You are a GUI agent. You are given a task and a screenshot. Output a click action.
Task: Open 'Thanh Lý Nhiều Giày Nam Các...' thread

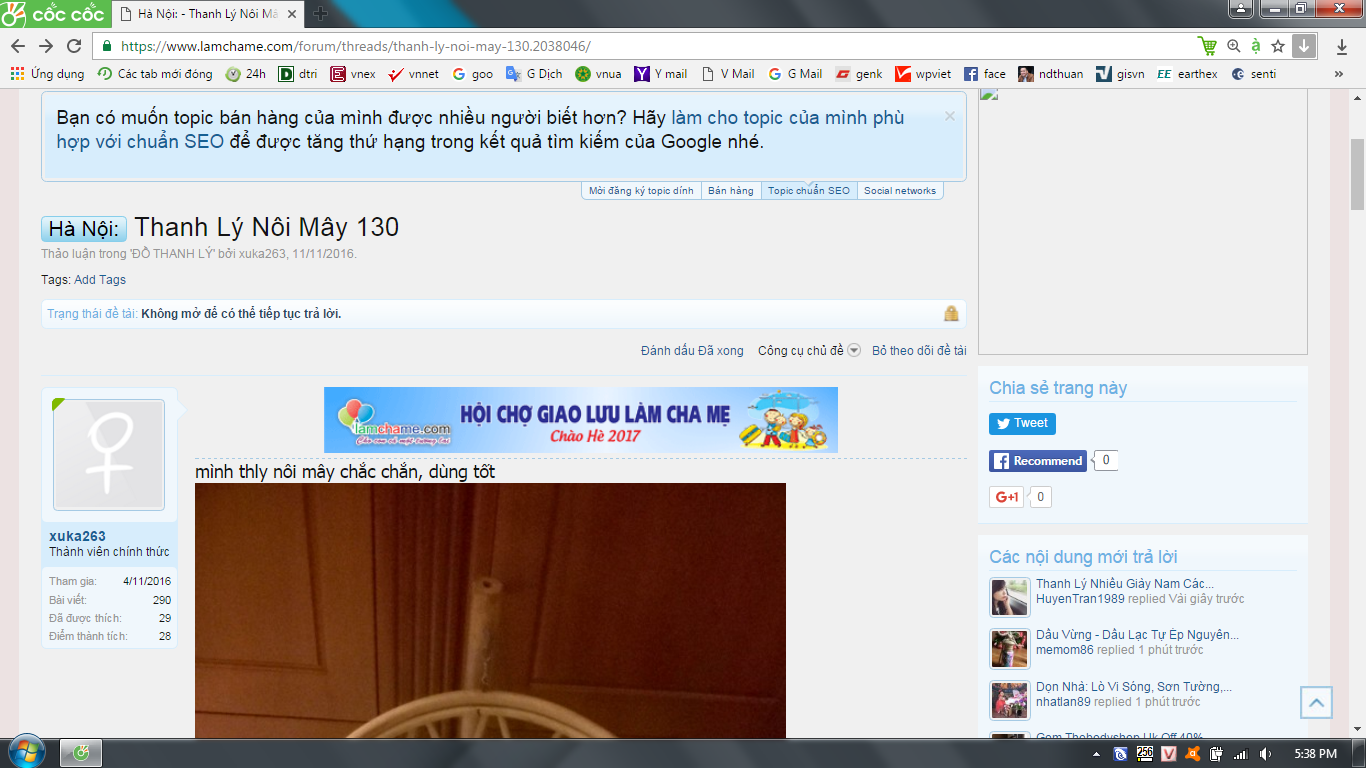(1125, 584)
